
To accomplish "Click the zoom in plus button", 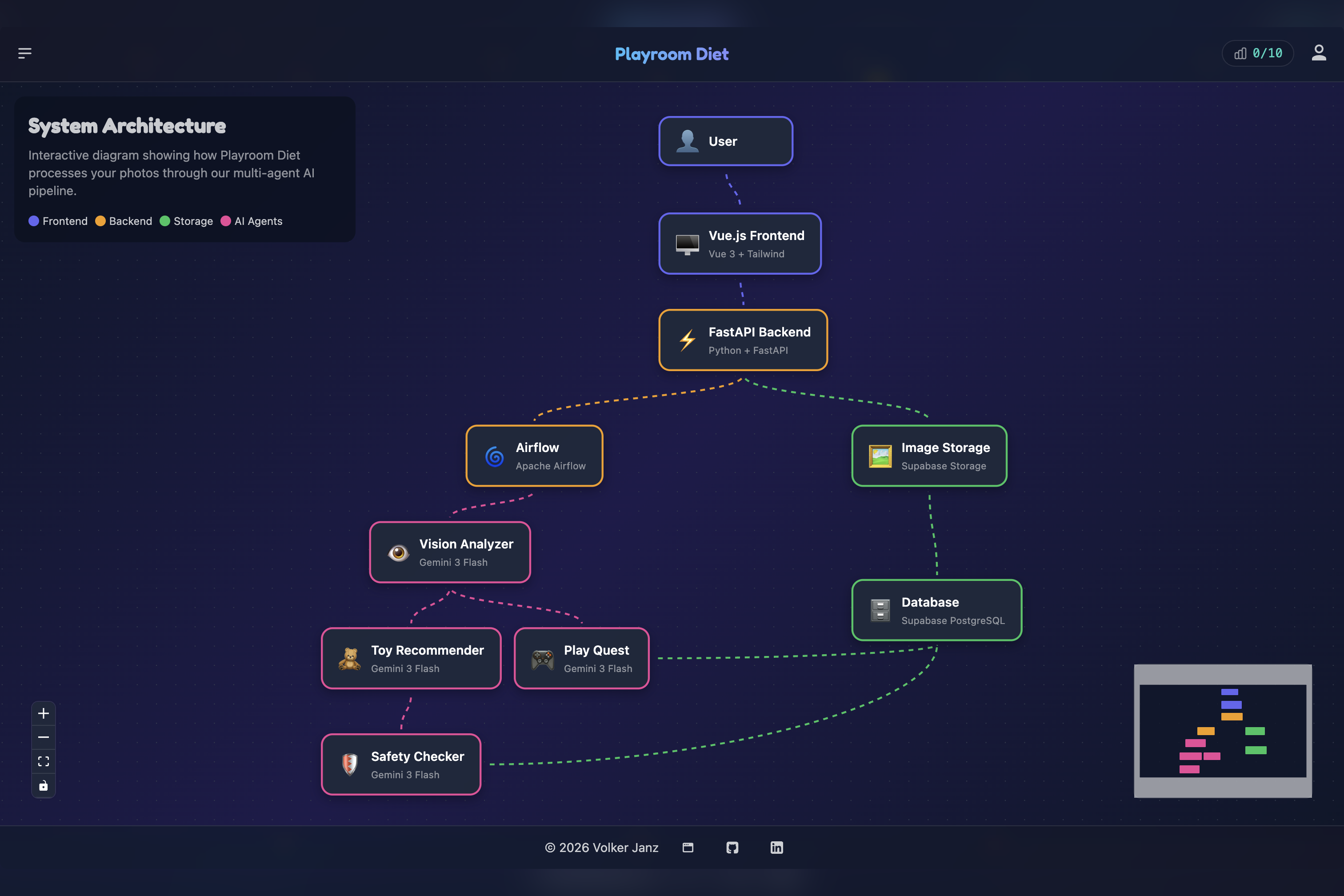I will click(x=44, y=713).
